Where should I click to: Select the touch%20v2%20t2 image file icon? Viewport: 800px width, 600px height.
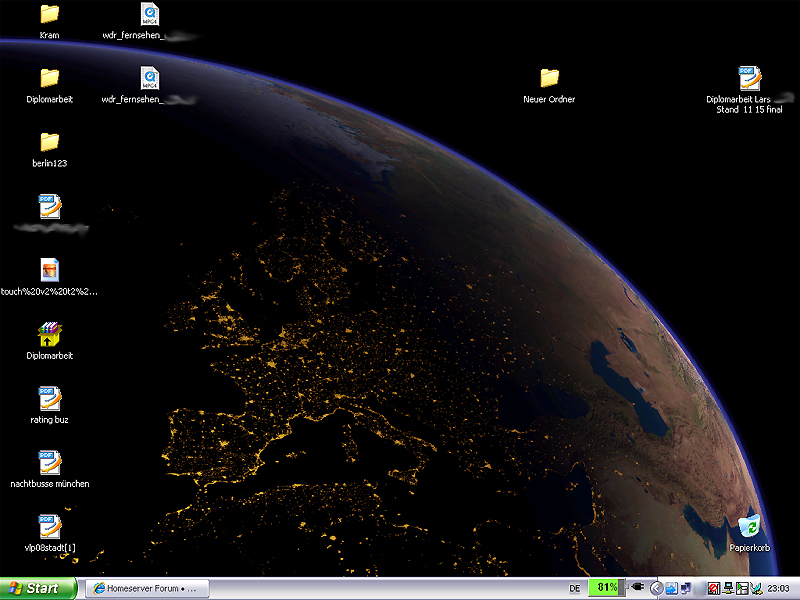[49, 270]
